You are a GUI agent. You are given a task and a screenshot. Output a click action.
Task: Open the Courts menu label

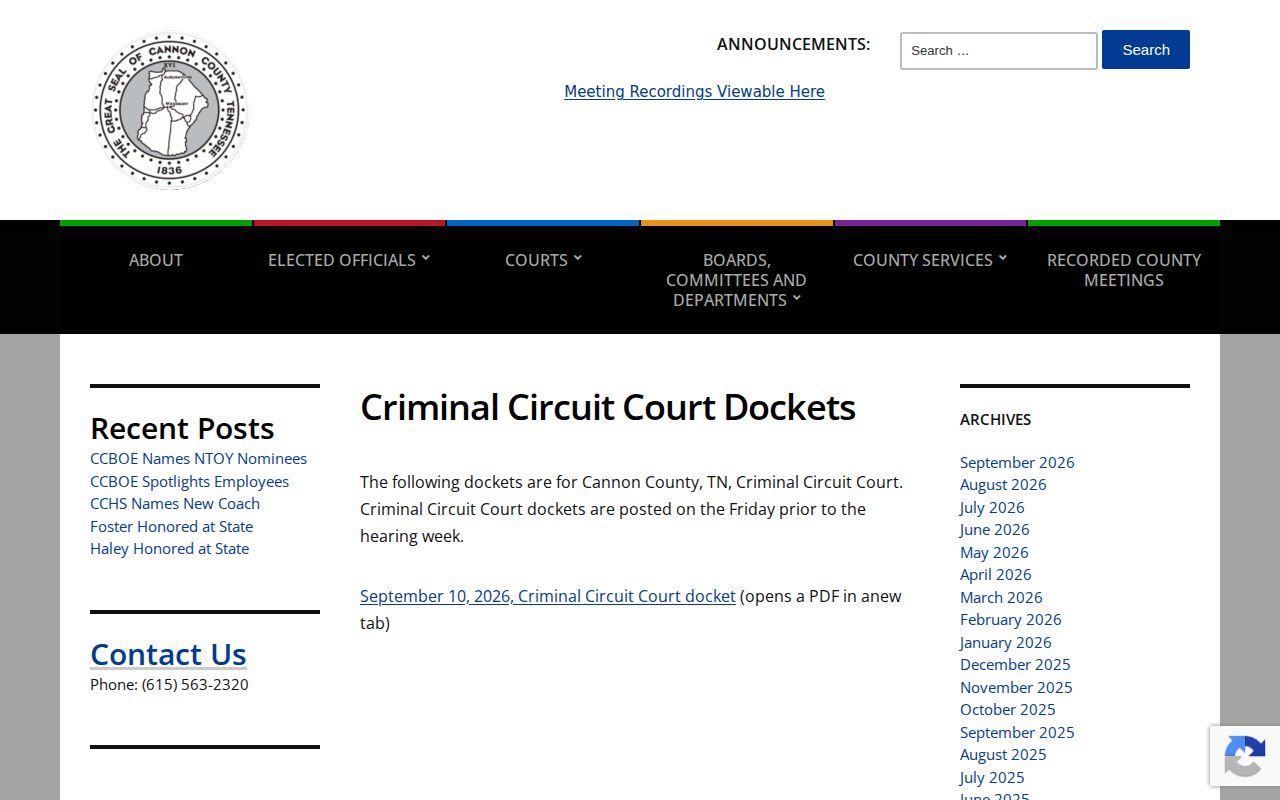[536, 260]
